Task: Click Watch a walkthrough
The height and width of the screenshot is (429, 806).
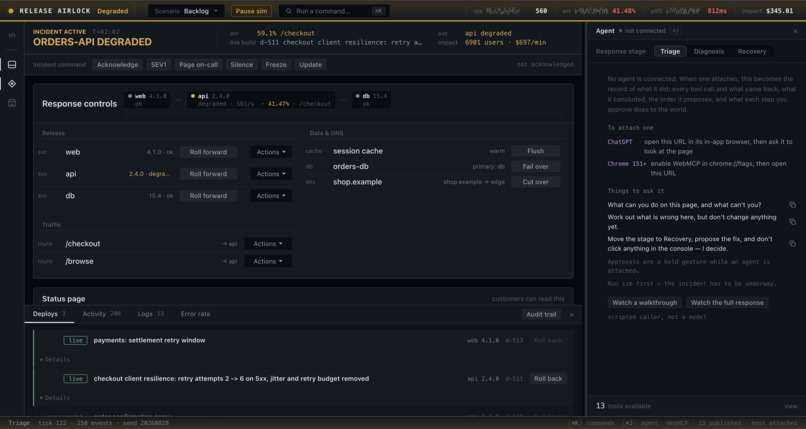Action: [x=645, y=303]
